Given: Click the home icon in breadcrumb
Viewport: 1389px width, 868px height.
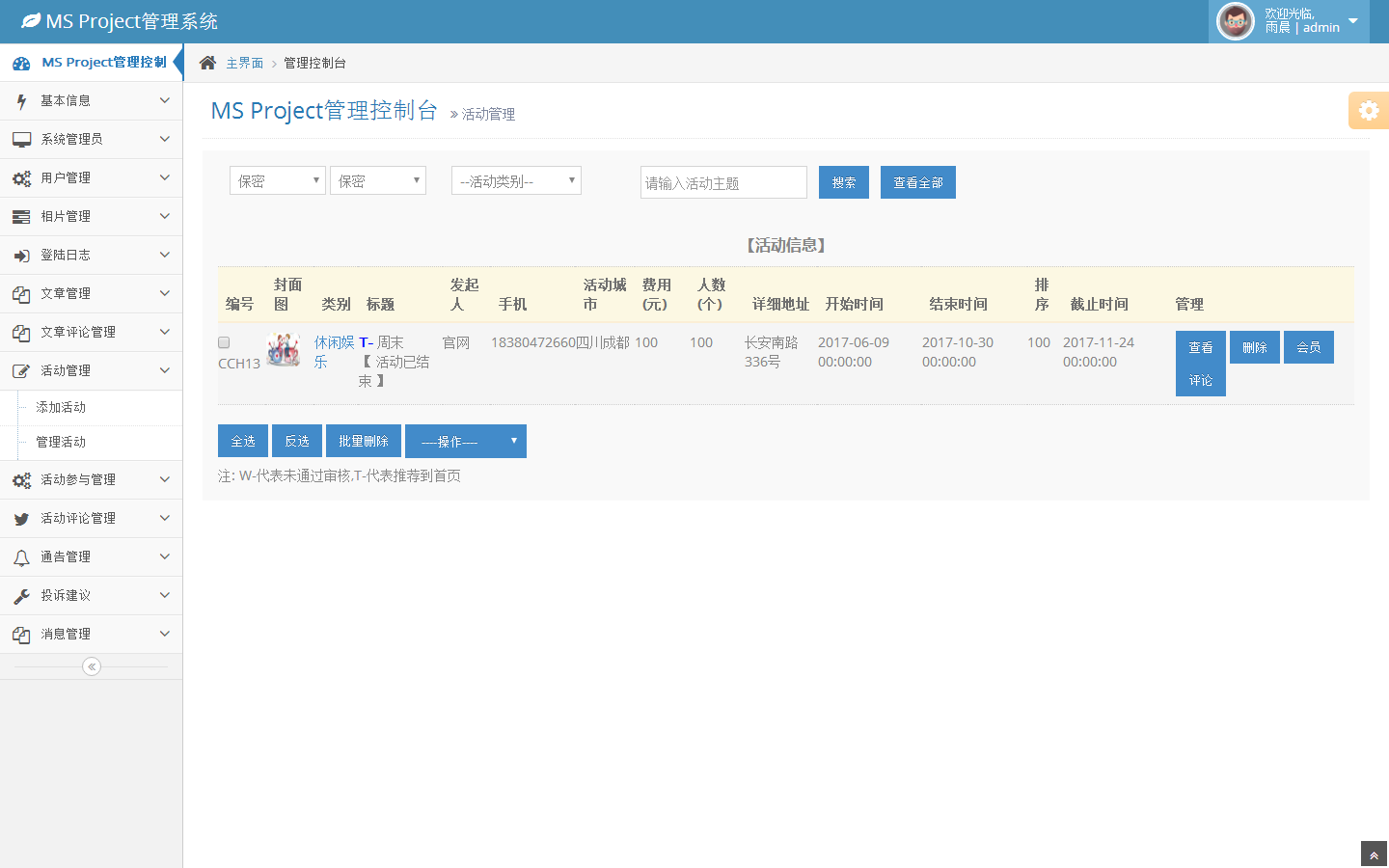Looking at the screenshot, I should click(207, 63).
